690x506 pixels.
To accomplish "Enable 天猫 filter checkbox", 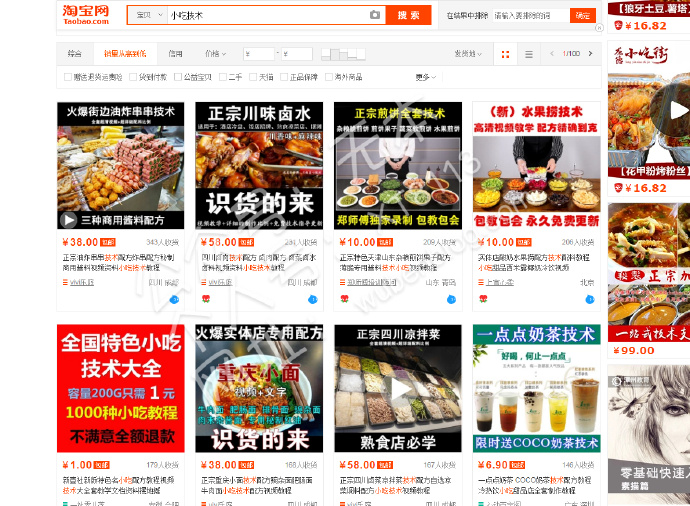I will pyautogui.click(x=253, y=77).
